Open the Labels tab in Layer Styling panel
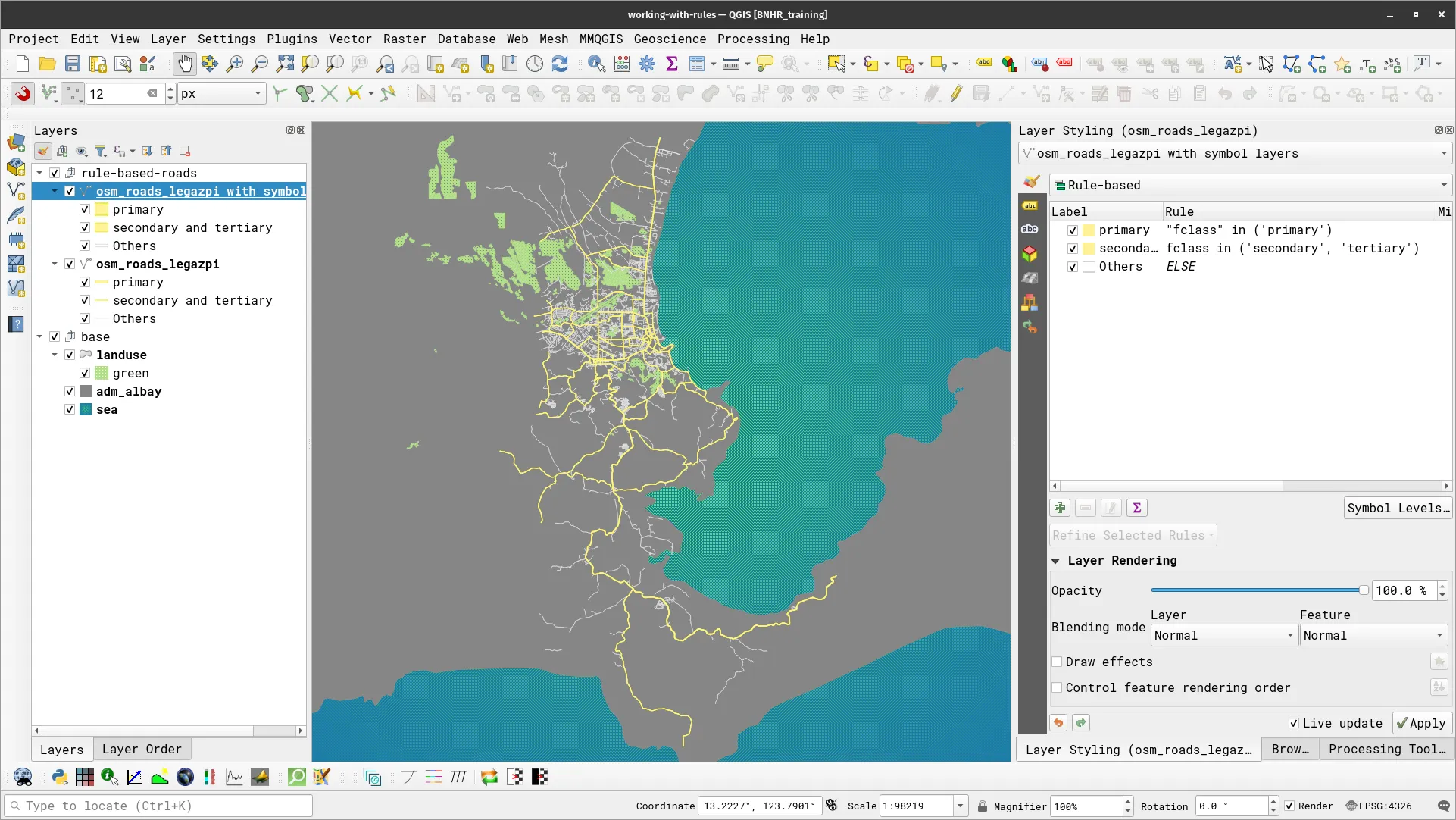This screenshot has height=820, width=1456. (x=1030, y=205)
